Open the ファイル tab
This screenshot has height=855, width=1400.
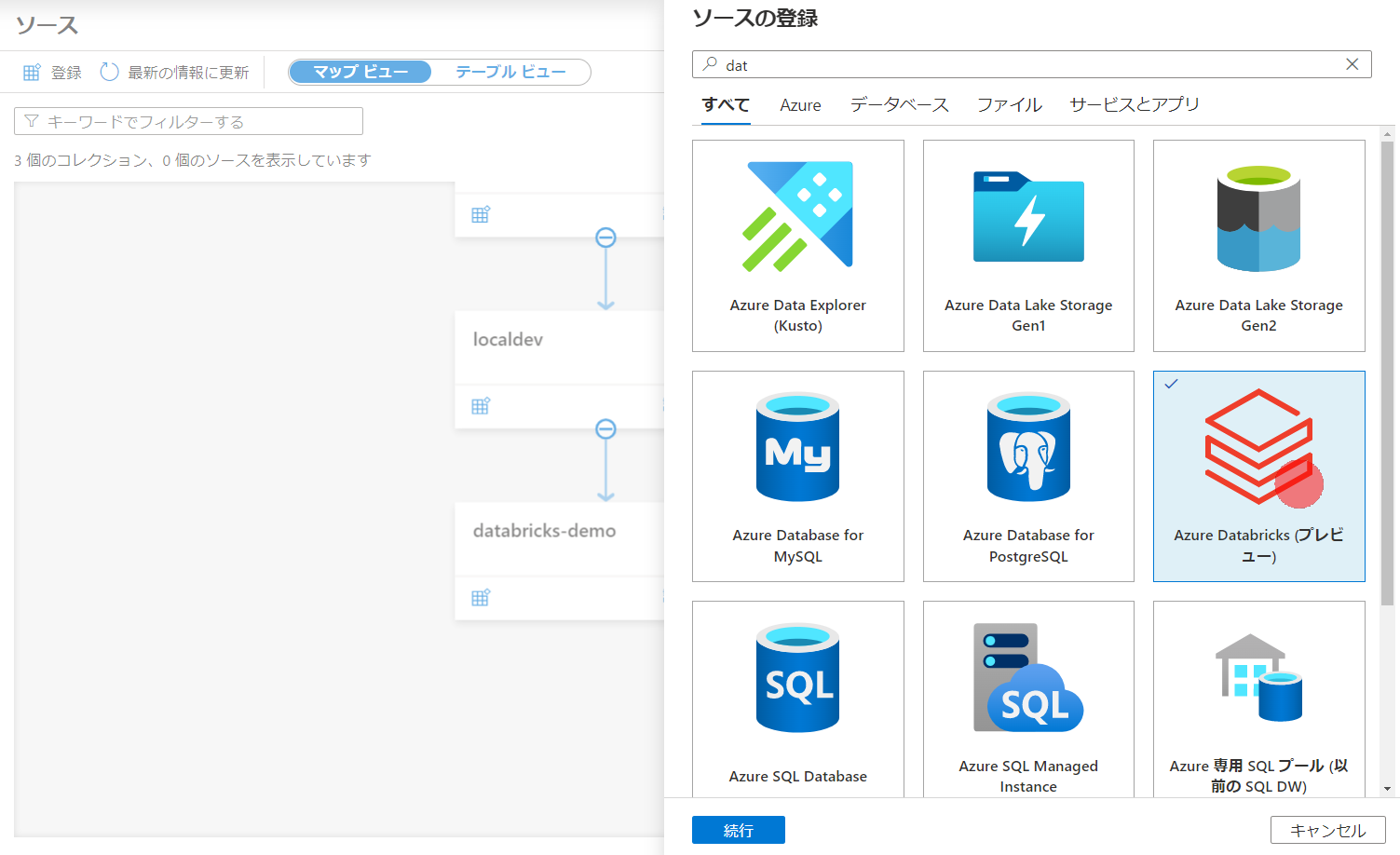tap(1009, 105)
